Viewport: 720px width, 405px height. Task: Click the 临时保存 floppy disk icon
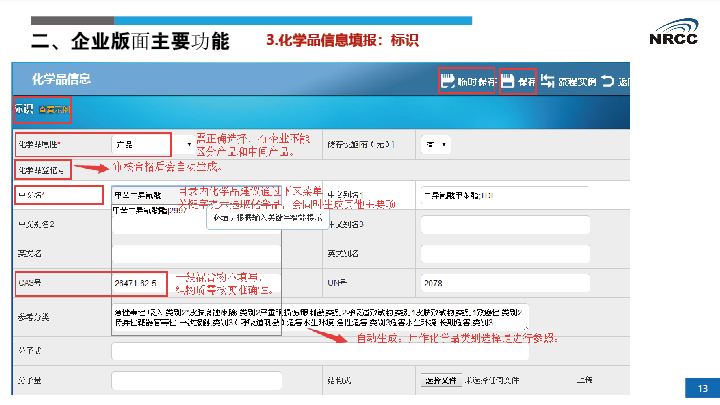(x=449, y=81)
